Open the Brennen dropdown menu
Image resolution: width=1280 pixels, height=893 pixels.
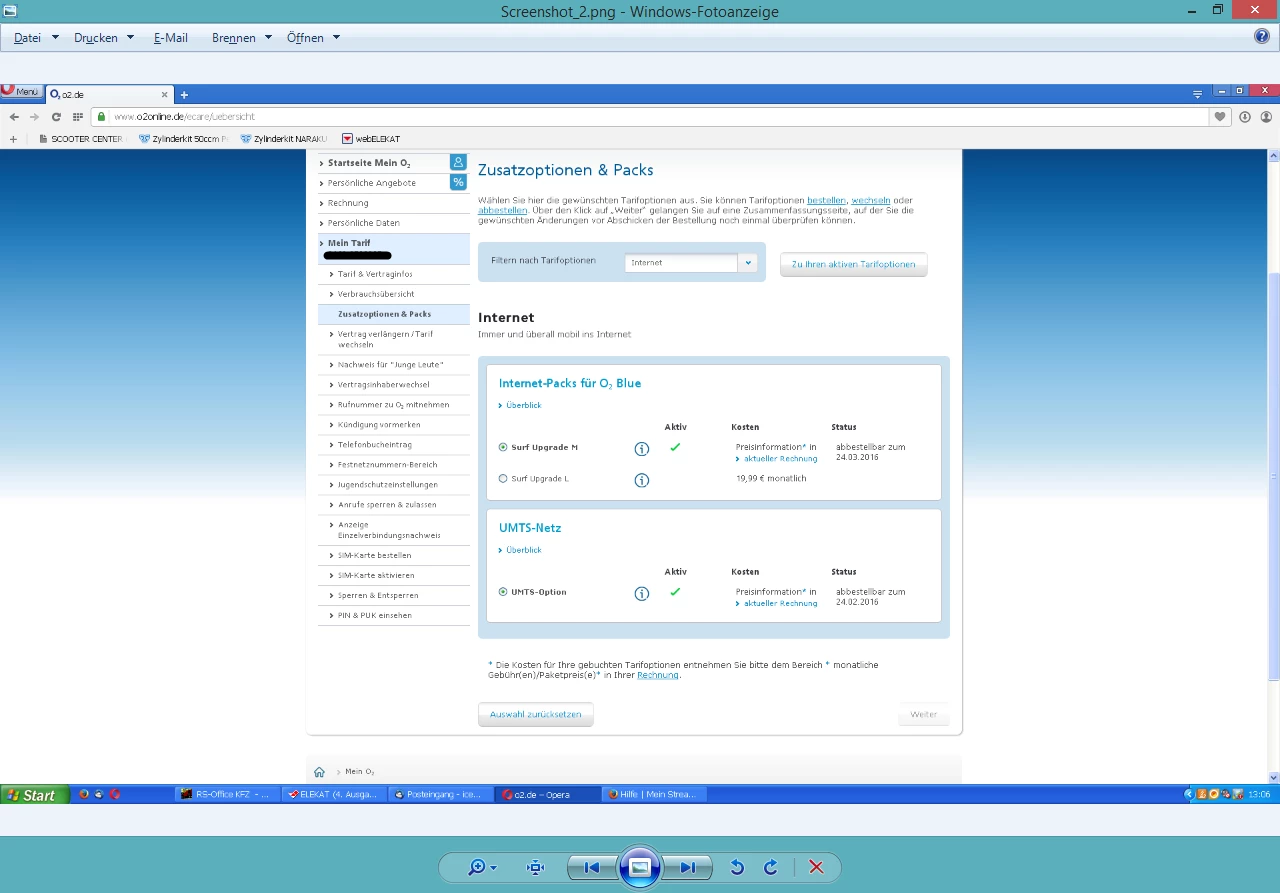tap(240, 38)
